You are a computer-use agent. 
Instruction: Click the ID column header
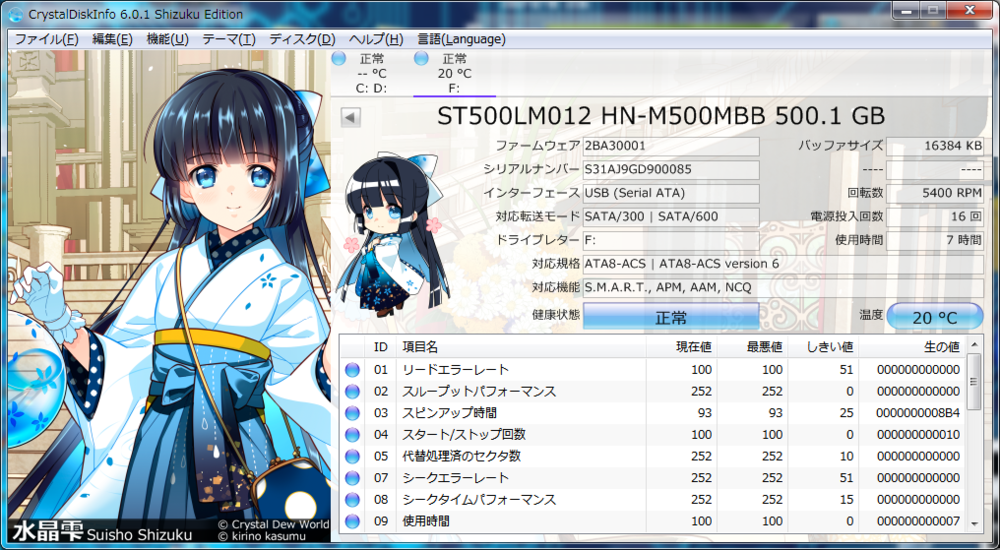pyautogui.click(x=380, y=347)
